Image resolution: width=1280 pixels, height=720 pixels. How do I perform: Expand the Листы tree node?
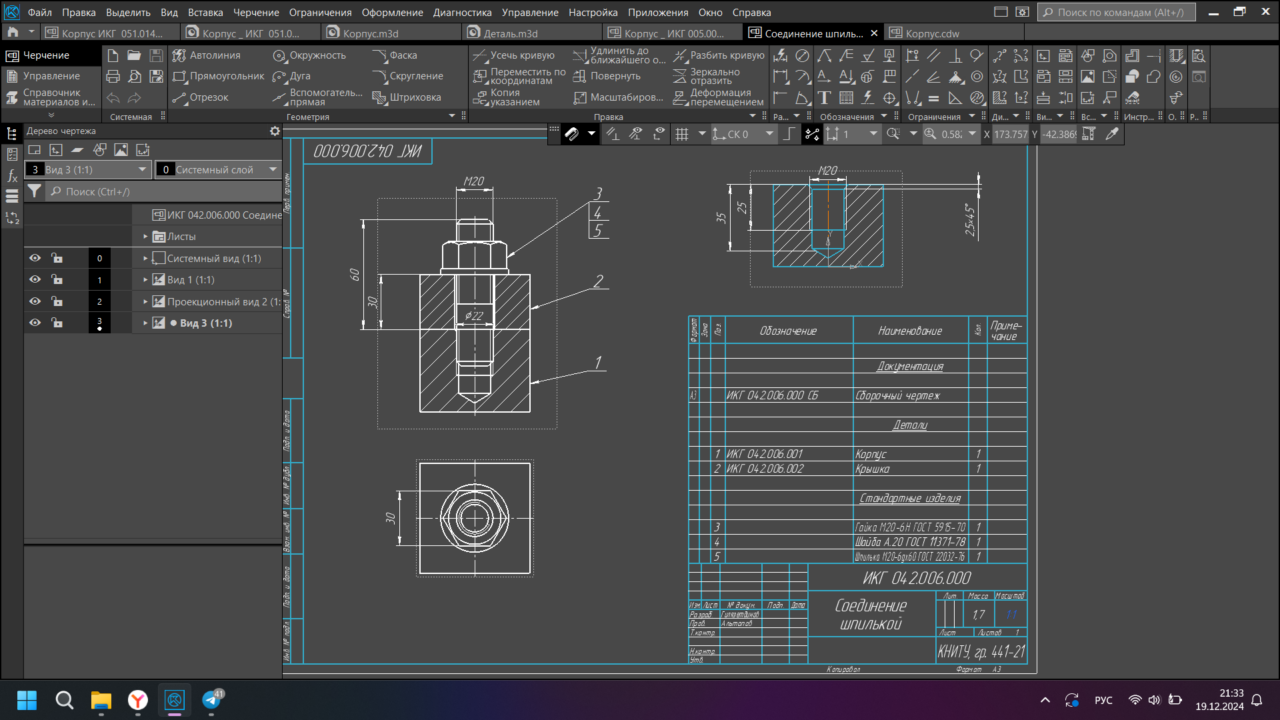(x=145, y=237)
